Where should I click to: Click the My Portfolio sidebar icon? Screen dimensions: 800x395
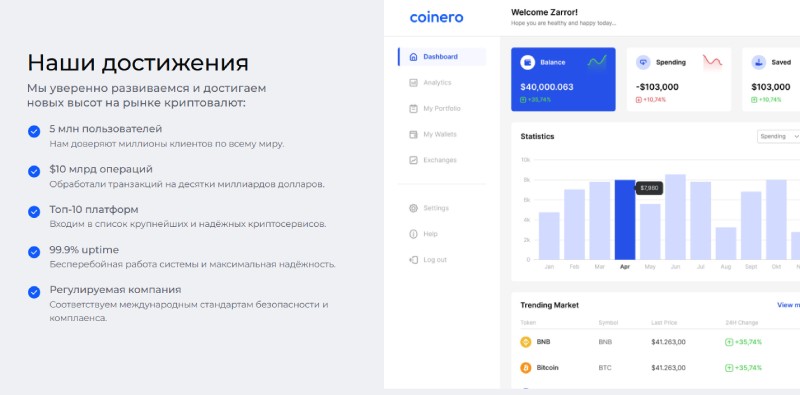click(413, 108)
